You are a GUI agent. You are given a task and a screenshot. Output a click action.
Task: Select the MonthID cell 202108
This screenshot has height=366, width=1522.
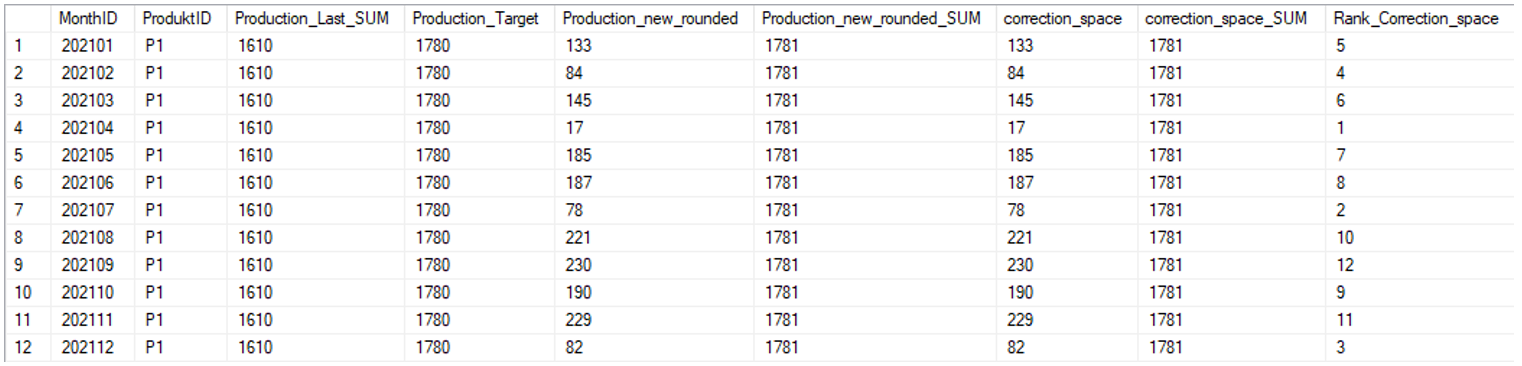(92, 238)
